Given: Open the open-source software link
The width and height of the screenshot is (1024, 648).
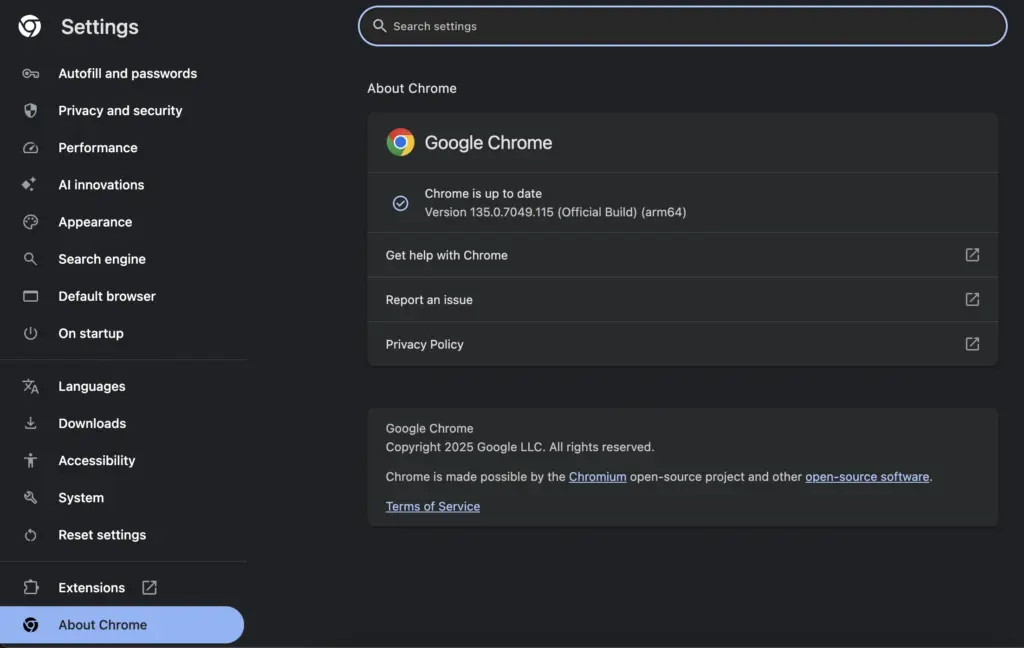Looking at the screenshot, I should [867, 477].
